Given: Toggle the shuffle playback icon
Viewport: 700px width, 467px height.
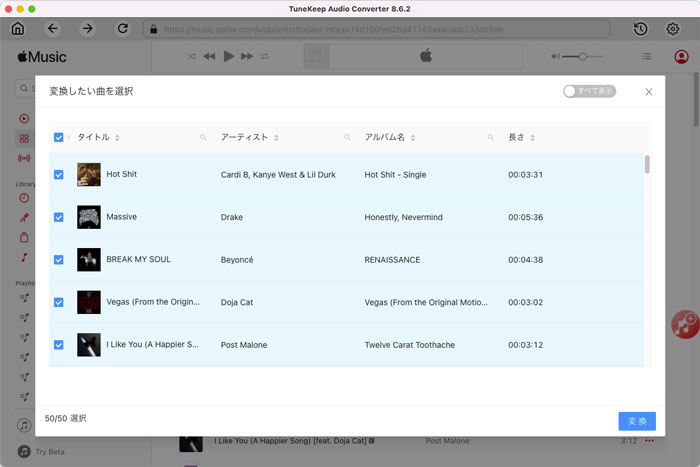Looking at the screenshot, I should coord(191,56).
